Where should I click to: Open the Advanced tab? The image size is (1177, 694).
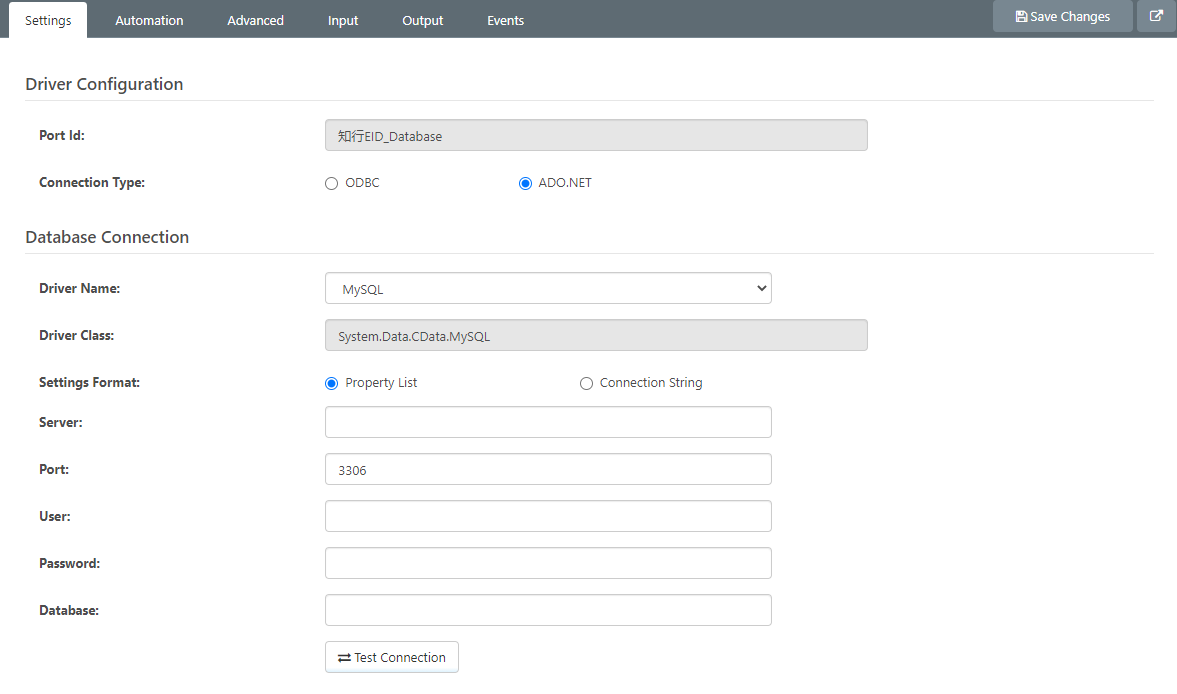[255, 20]
